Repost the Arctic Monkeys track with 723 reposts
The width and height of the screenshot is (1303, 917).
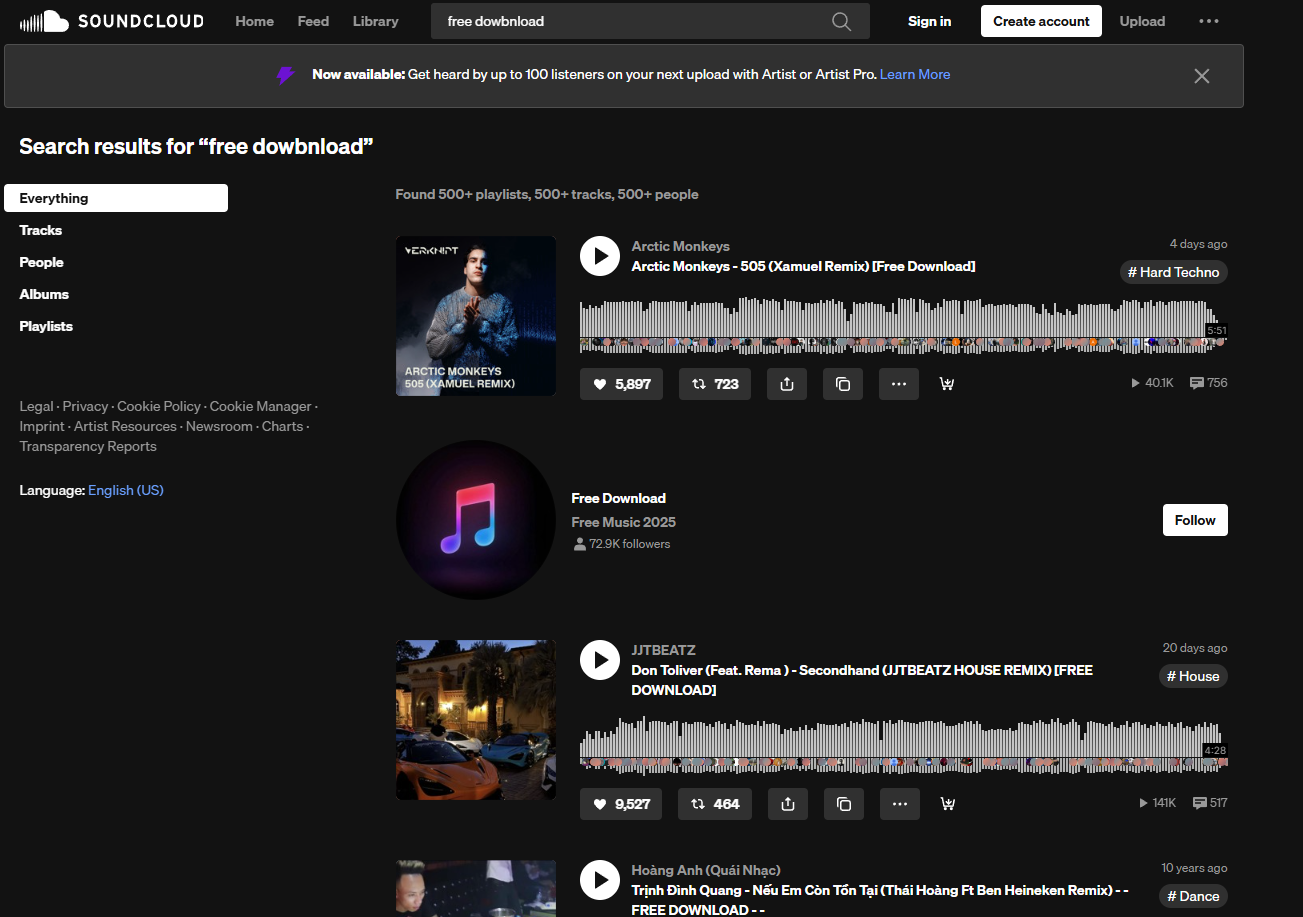click(x=715, y=384)
